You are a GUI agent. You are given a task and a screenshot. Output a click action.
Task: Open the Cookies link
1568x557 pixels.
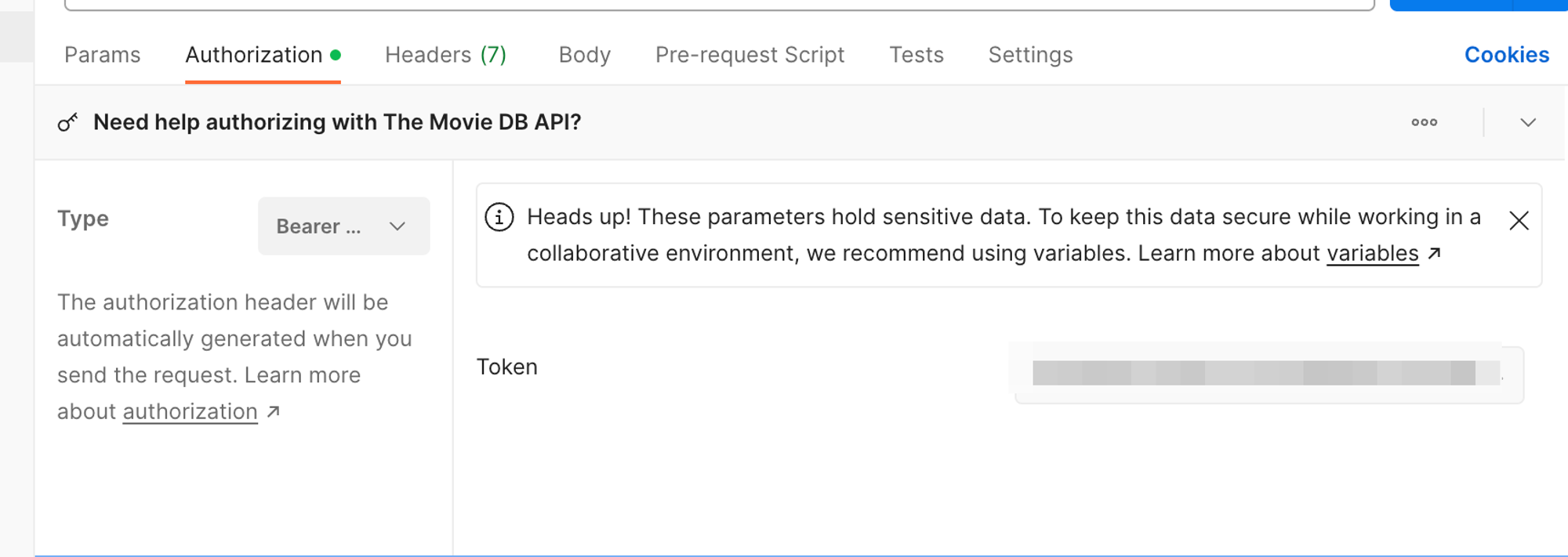coord(1506,55)
